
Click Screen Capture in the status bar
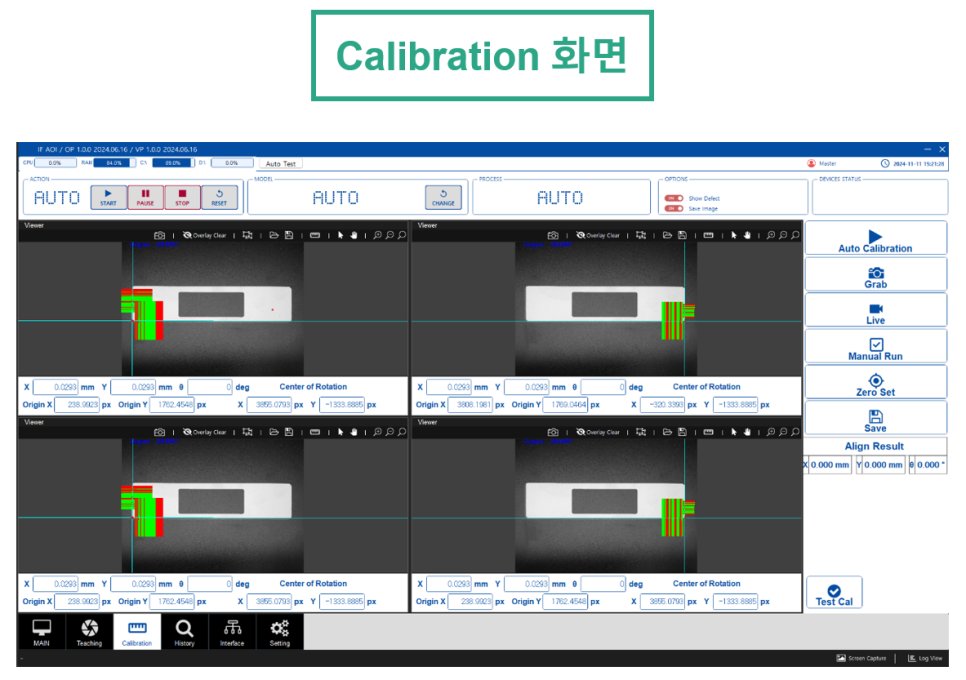[x=861, y=658]
